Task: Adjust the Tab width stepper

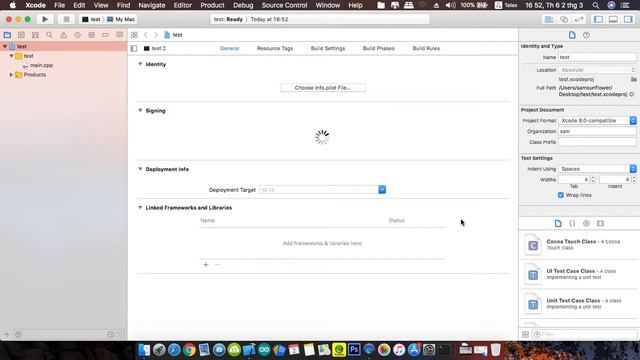Action: [x=593, y=180]
